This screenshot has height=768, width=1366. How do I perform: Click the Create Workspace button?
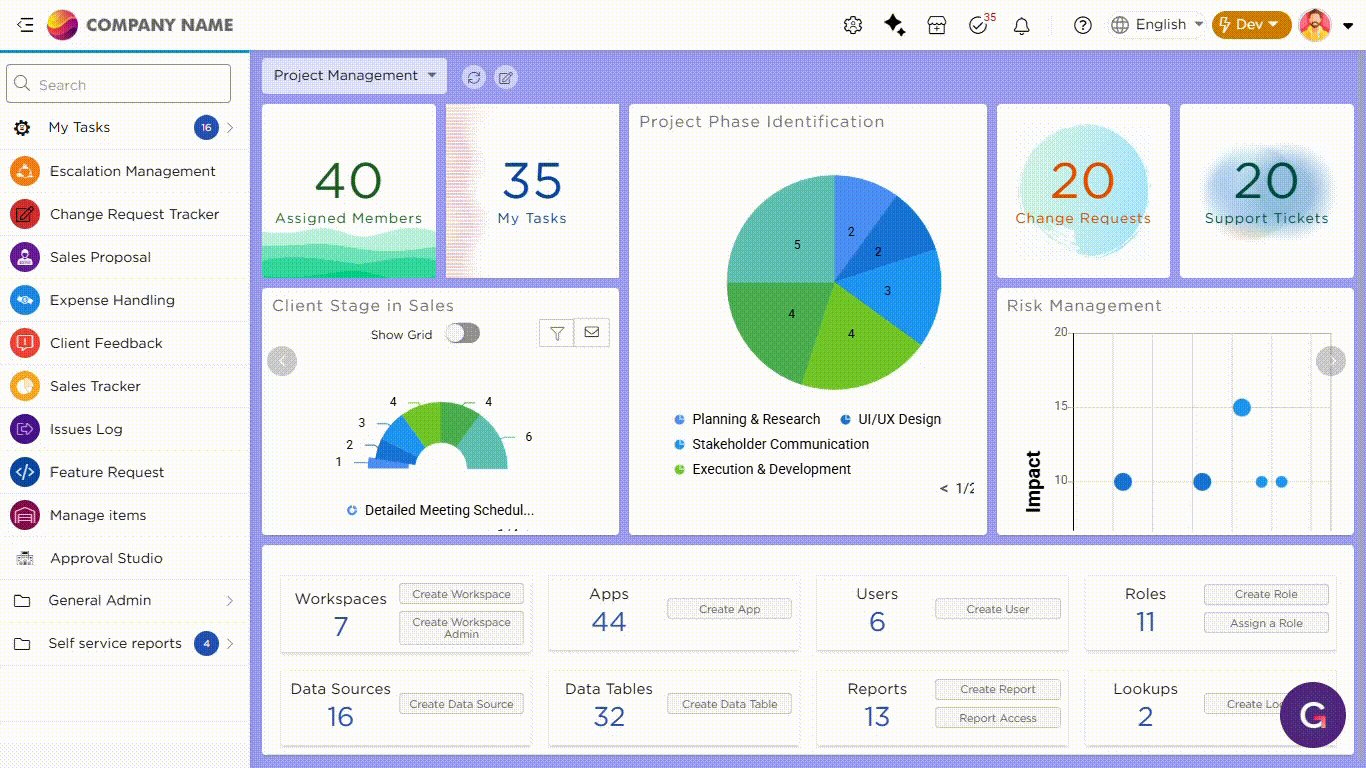pyautogui.click(x=461, y=594)
